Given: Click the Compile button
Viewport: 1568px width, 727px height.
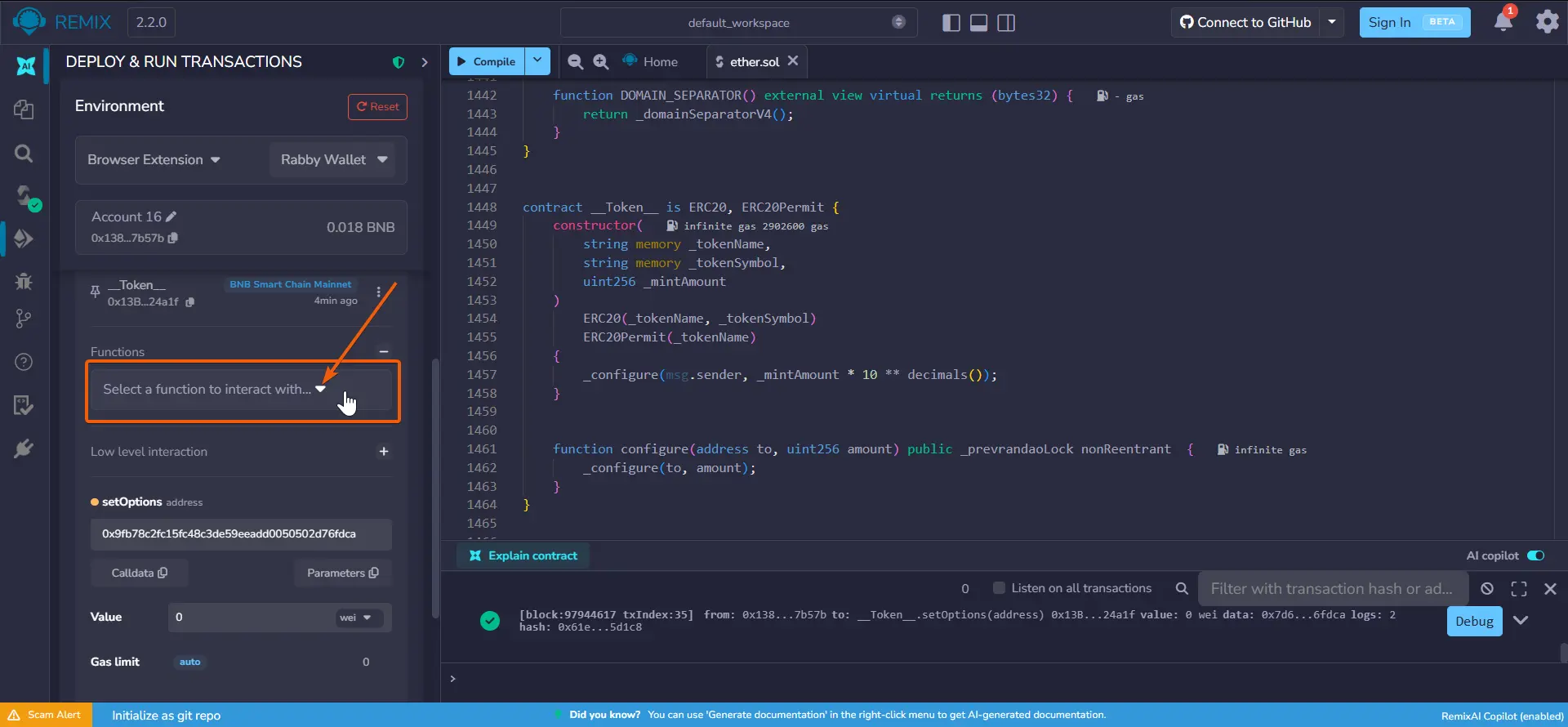Looking at the screenshot, I should (x=487, y=60).
